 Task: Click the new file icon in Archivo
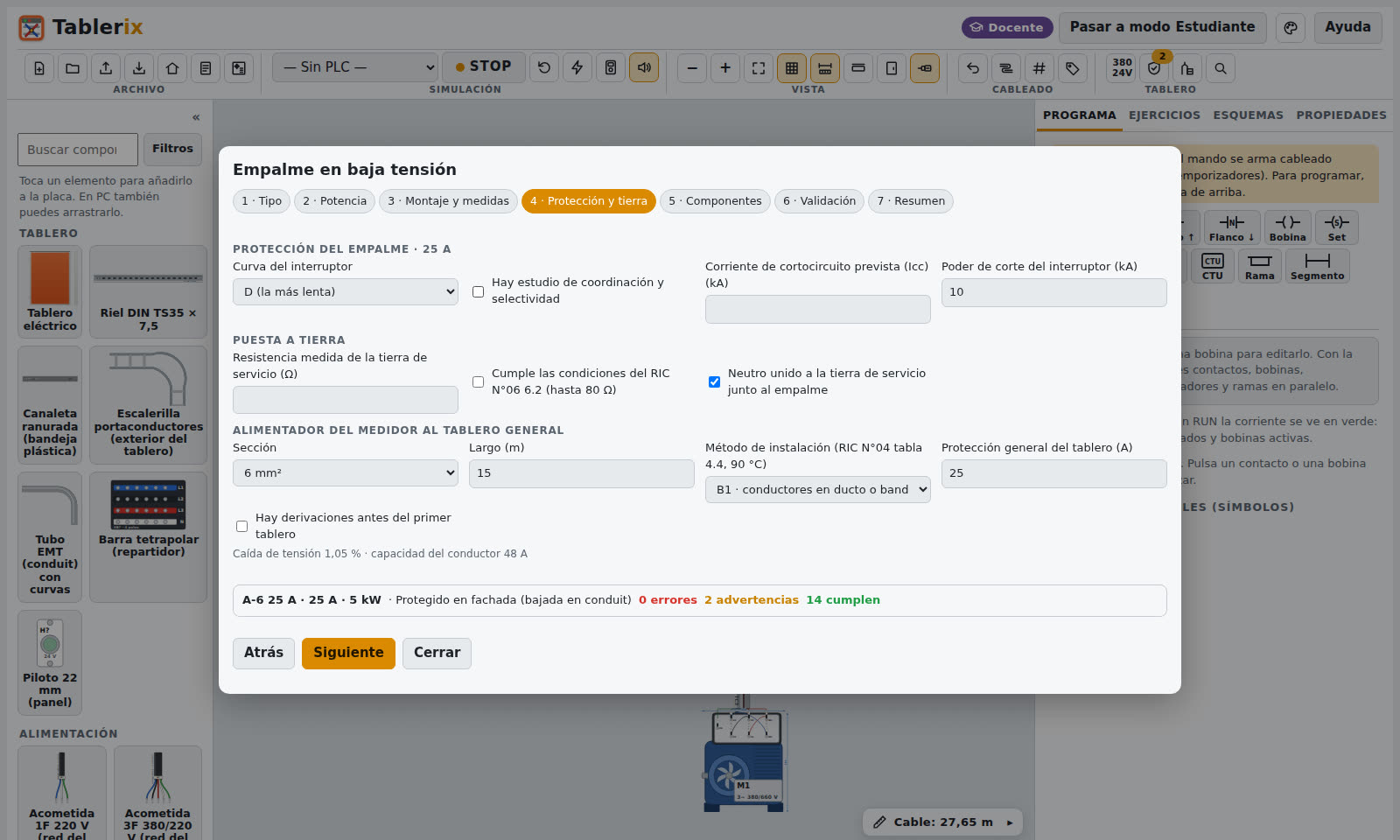[39, 68]
